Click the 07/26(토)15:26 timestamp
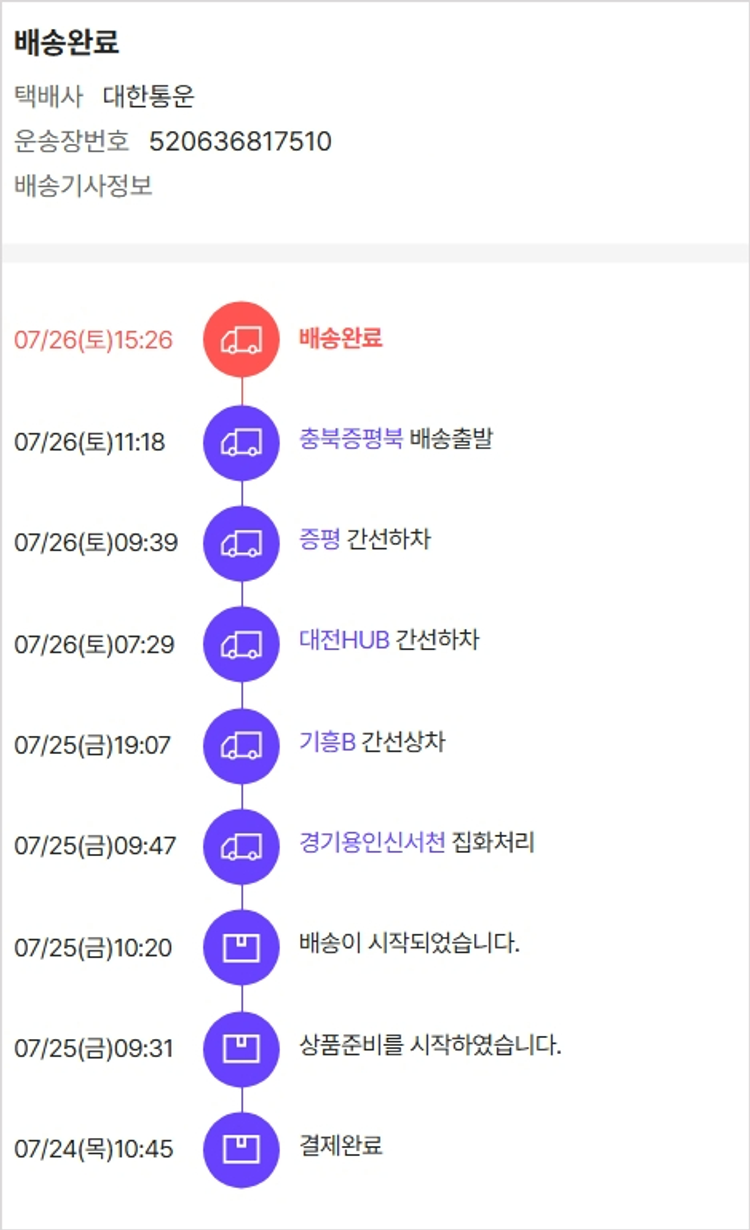Screen dimensions: 750x1230 (x=93, y=340)
